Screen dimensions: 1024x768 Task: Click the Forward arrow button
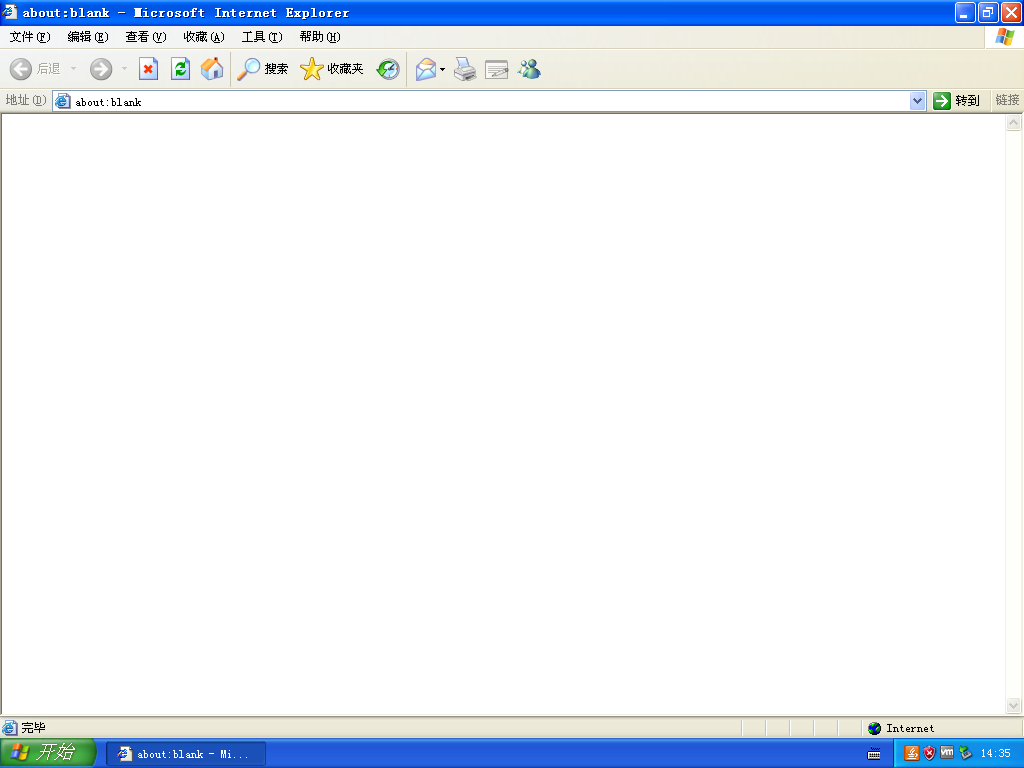[x=101, y=69]
